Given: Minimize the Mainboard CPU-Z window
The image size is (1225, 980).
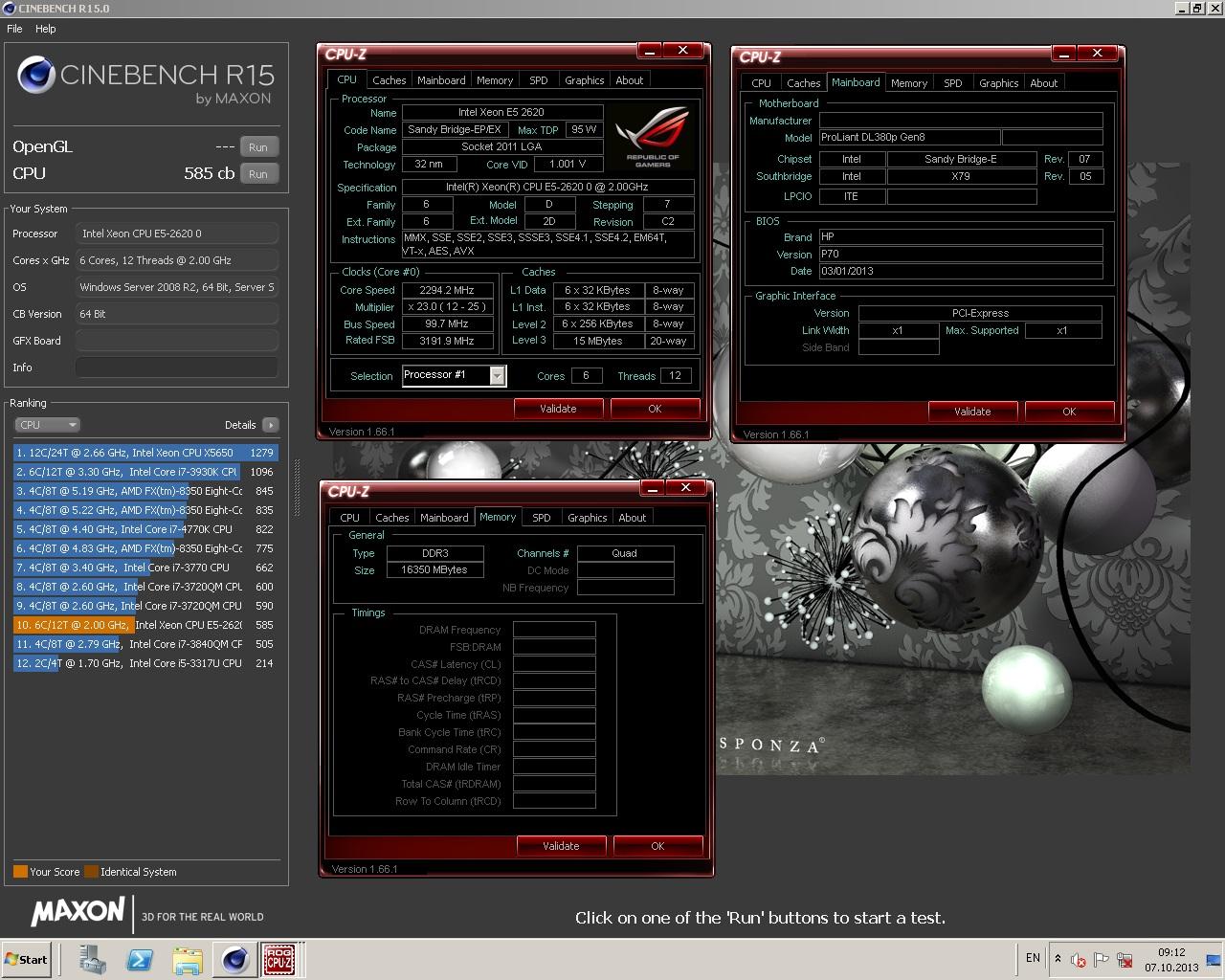Looking at the screenshot, I should pos(1063,55).
